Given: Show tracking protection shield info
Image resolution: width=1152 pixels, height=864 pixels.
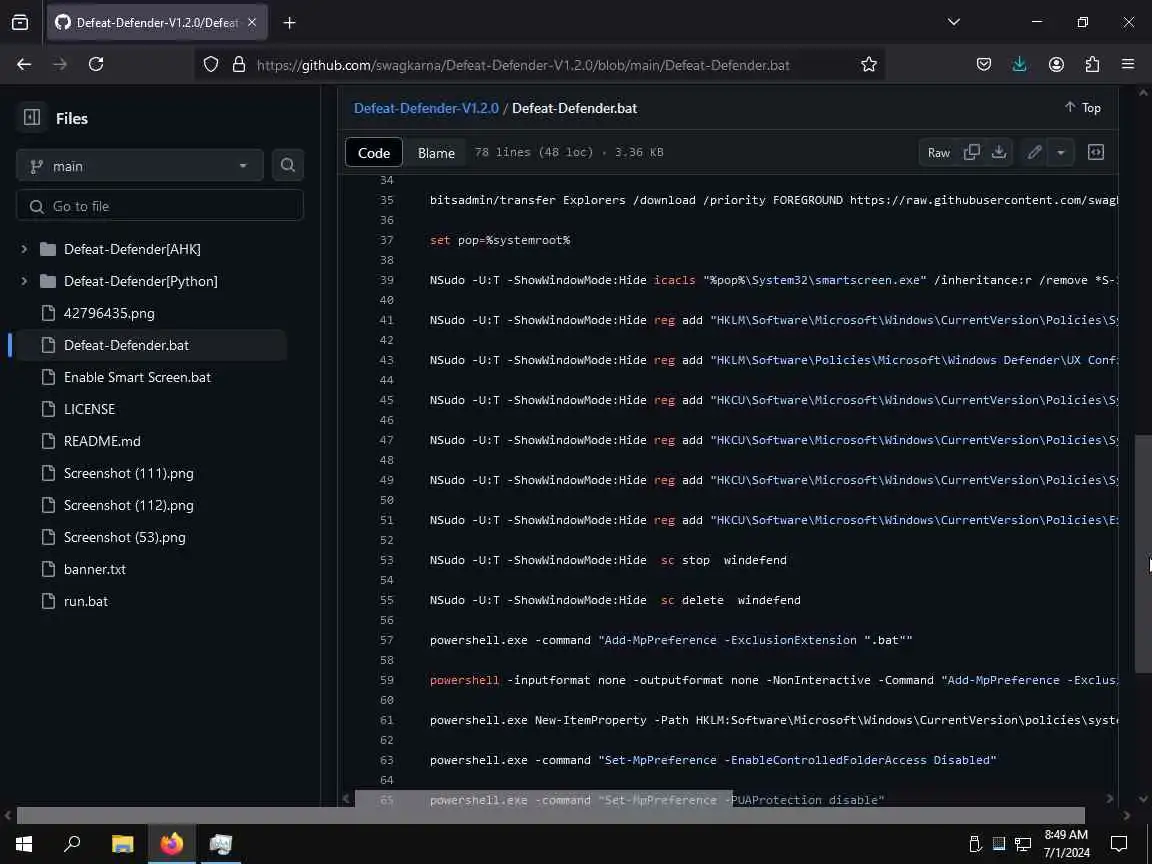Looking at the screenshot, I should 211,65.
